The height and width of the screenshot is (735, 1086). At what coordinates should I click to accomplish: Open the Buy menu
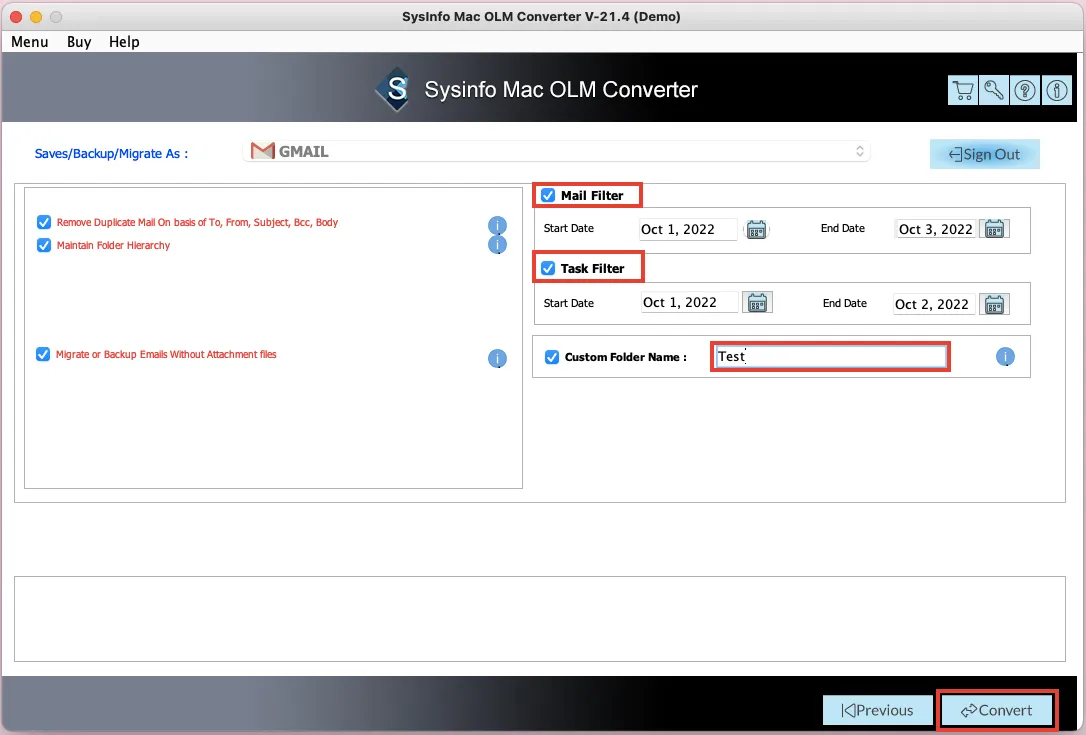[x=79, y=42]
